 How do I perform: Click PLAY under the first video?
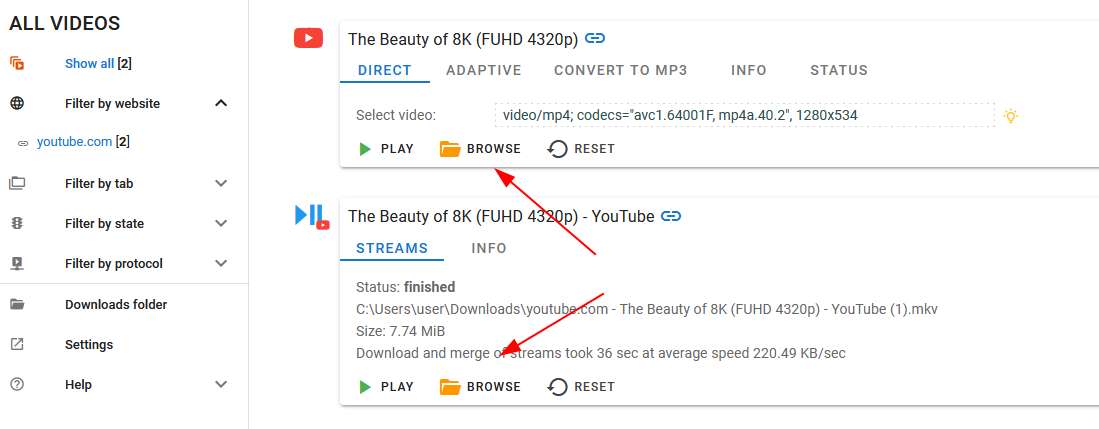(386, 149)
